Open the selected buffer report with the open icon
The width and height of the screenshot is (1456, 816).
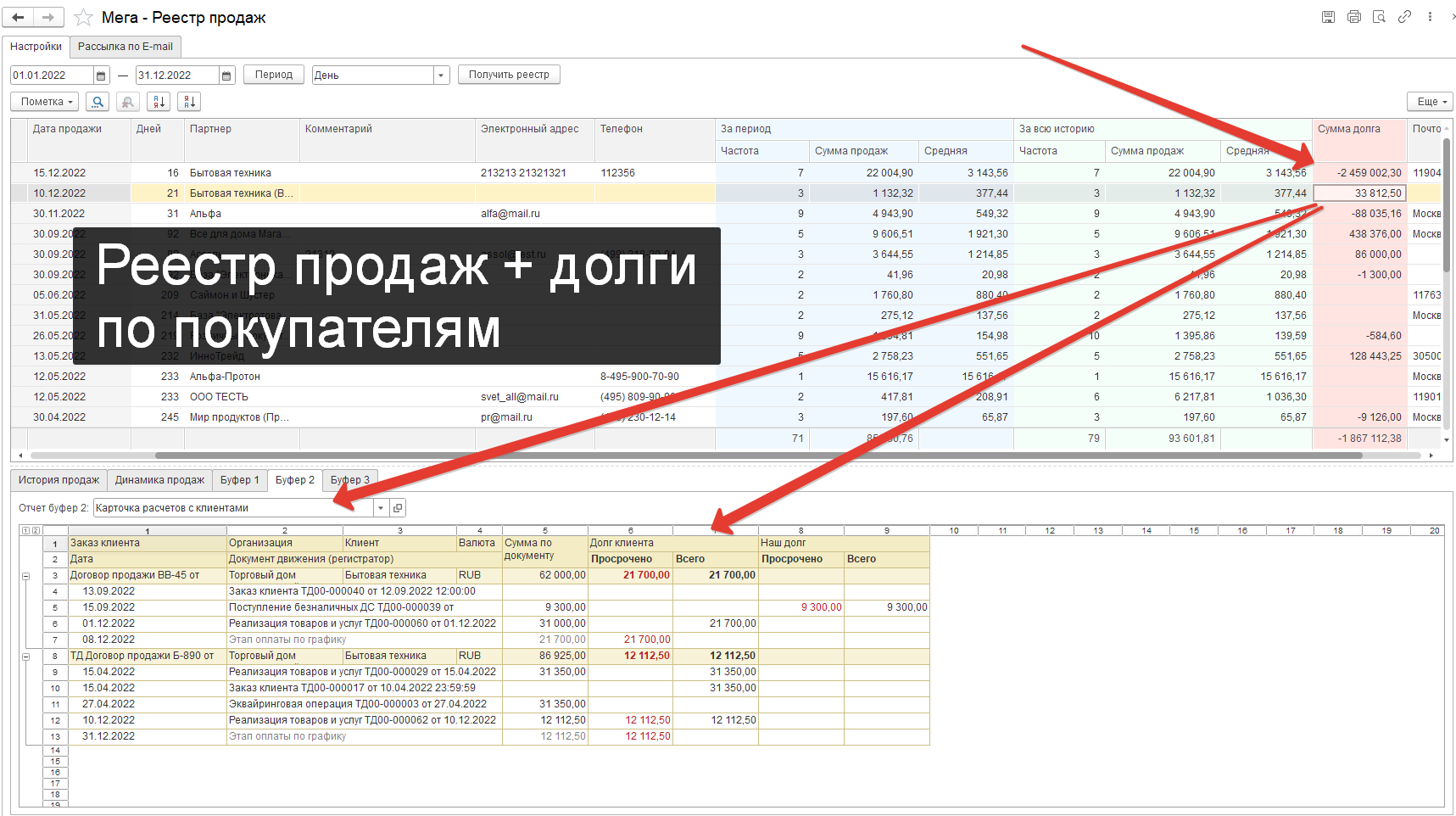click(x=398, y=508)
